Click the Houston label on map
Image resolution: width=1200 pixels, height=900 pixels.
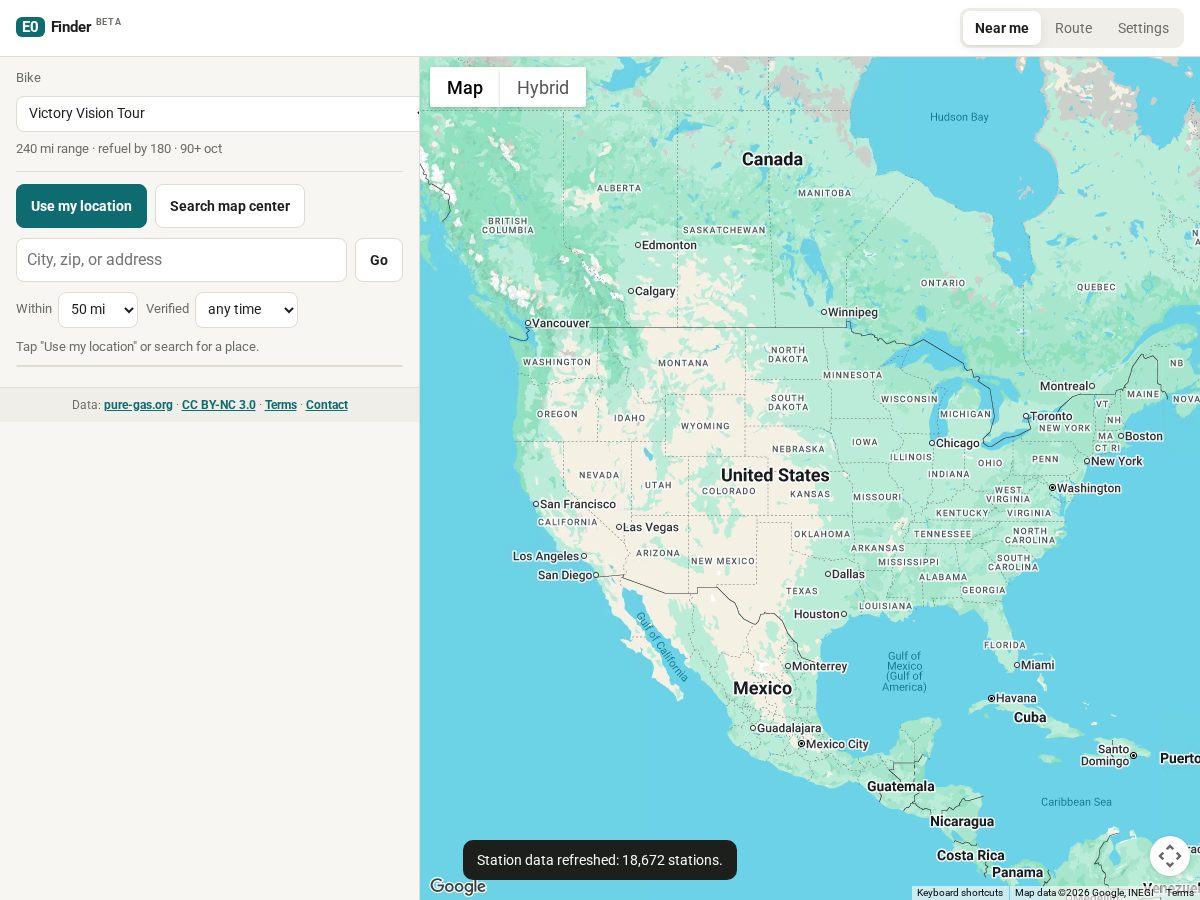[817, 614]
